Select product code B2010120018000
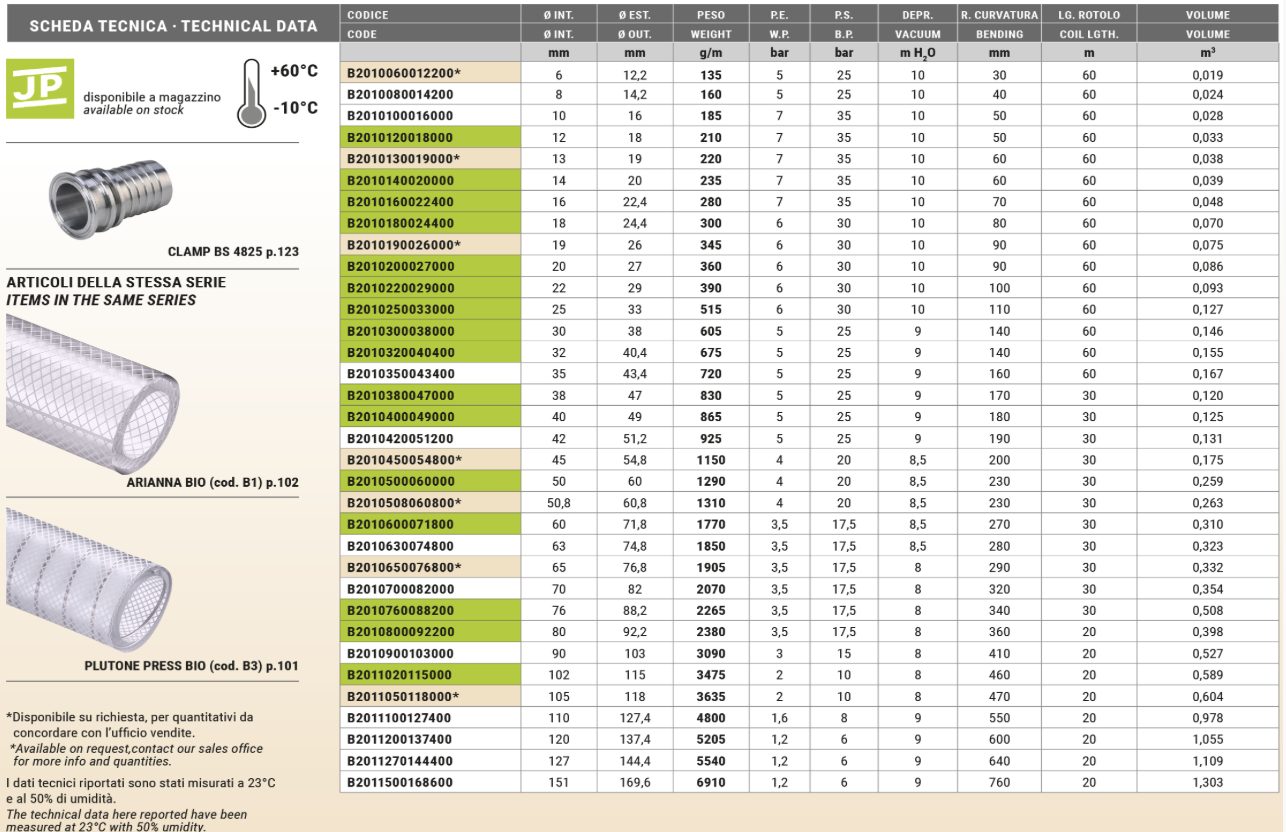 pos(399,138)
